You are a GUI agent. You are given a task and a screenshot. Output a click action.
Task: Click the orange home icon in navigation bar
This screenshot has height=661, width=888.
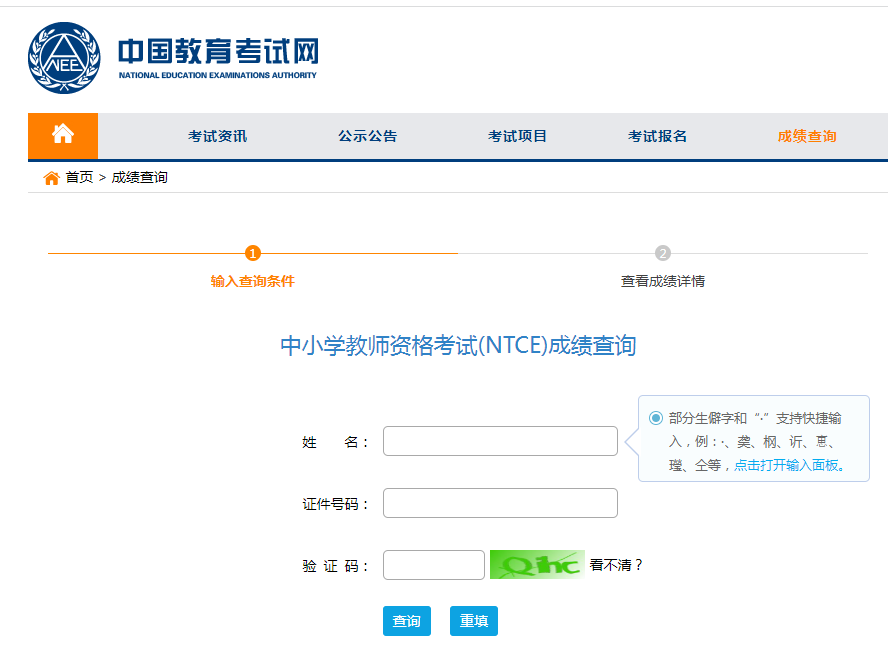click(63, 134)
